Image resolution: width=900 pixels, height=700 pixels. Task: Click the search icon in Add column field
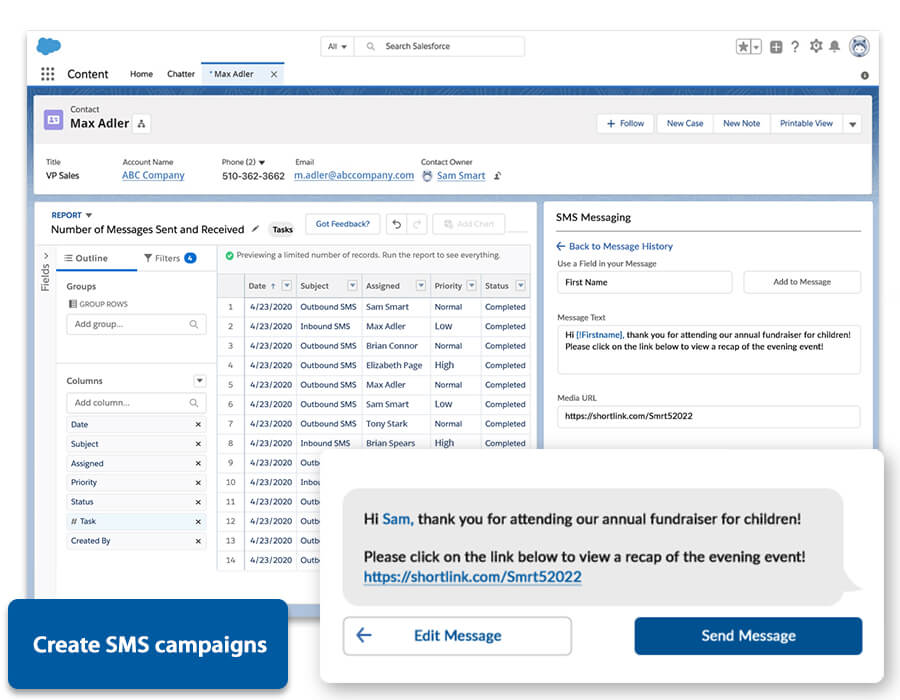tap(193, 403)
